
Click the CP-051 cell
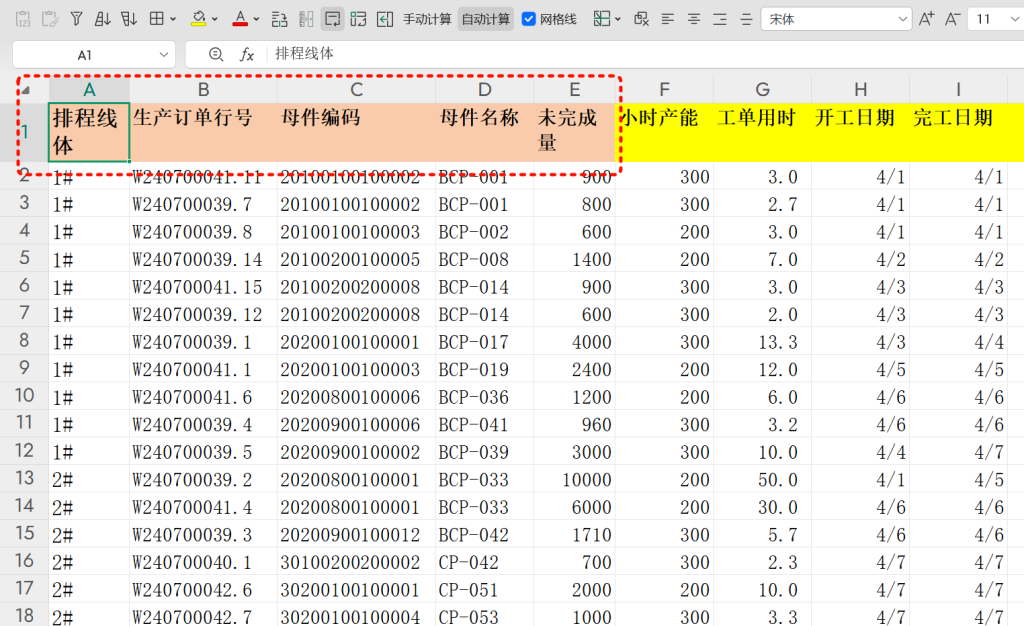484,589
